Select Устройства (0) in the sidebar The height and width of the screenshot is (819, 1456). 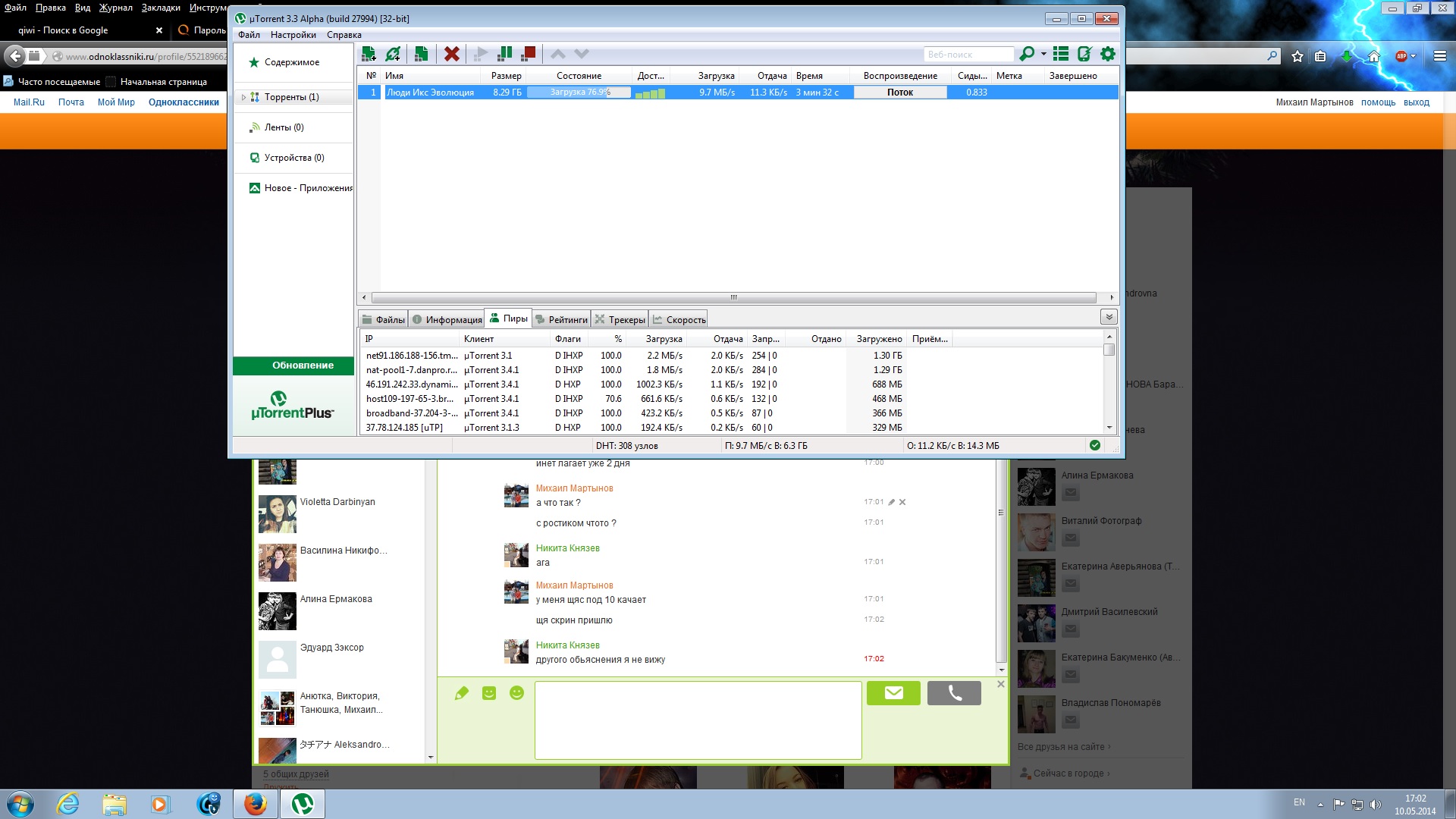(x=294, y=158)
